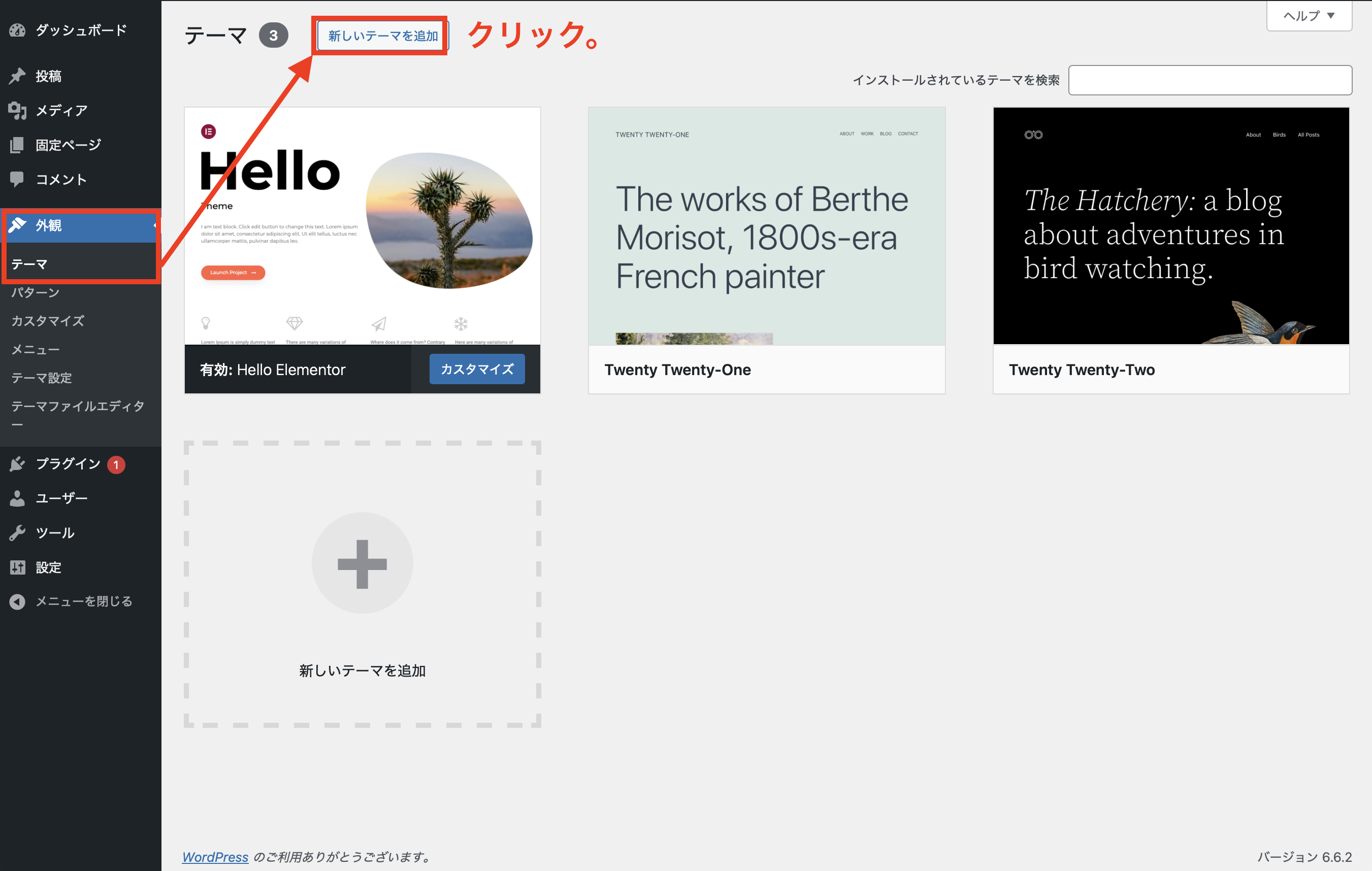Viewport: 1372px width, 871px height.
Task: Select the 設定 settings icon
Action: pyautogui.click(x=18, y=567)
